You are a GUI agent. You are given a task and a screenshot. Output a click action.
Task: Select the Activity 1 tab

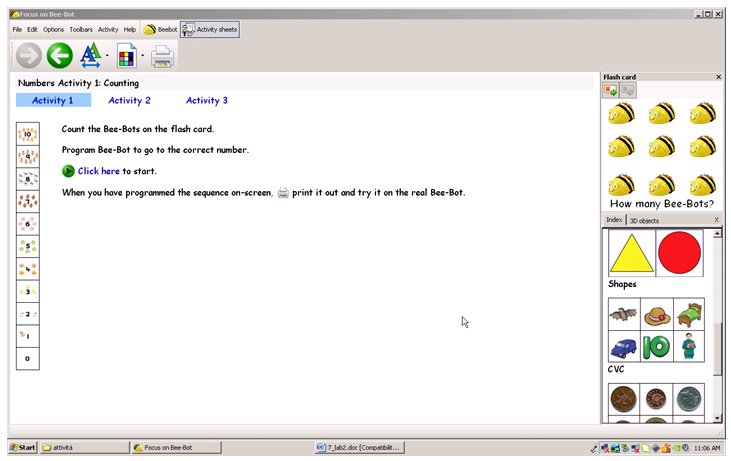click(x=53, y=100)
